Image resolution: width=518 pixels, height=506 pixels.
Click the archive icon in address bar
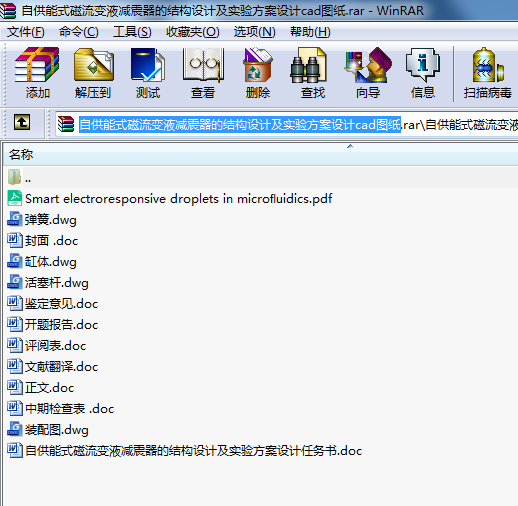point(66,124)
